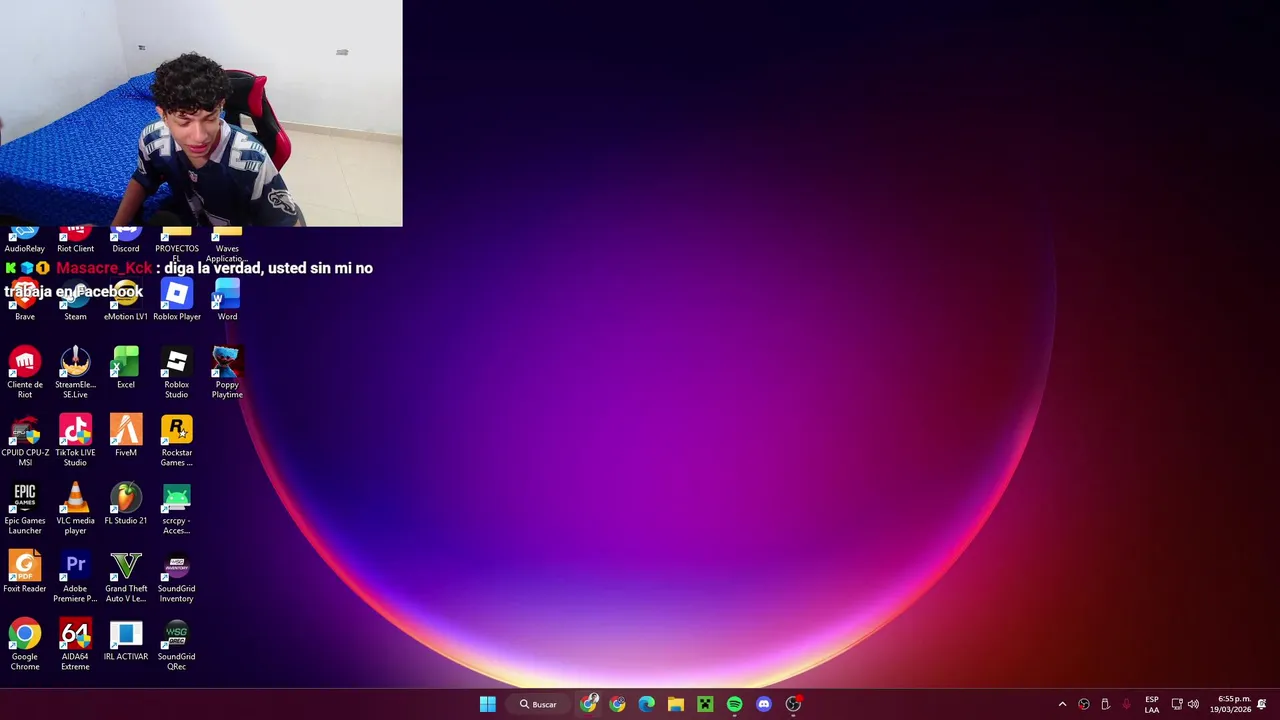Select the Epic Games Launcher desktop icon
The height and width of the screenshot is (720, 1280).
click(x=25, y=509)
